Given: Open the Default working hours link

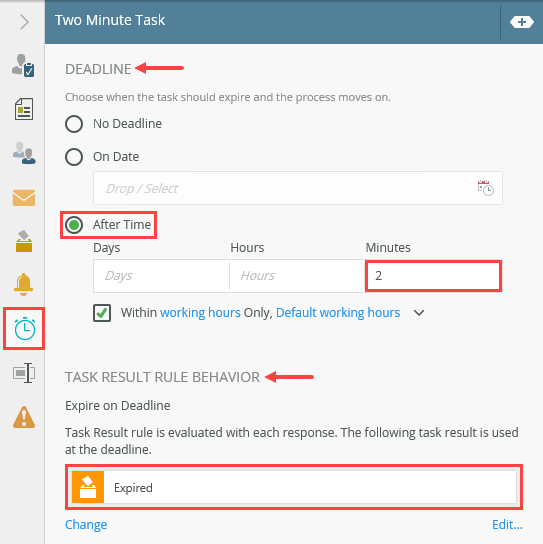Looking at the screenshot, I should click(x=338, y=313).
